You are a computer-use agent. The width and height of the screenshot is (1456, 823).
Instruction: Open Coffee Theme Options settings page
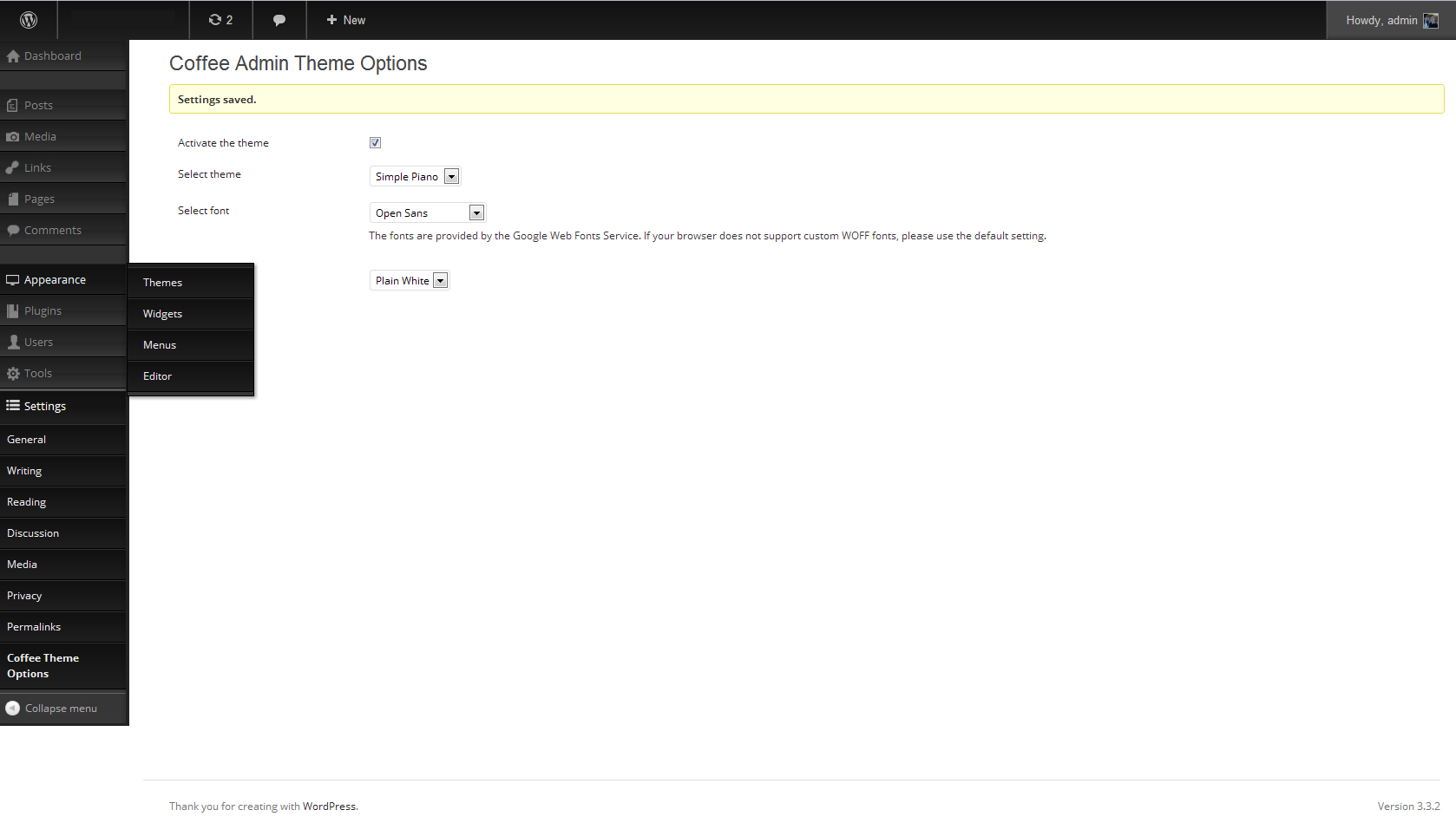[x=43, y=666]
